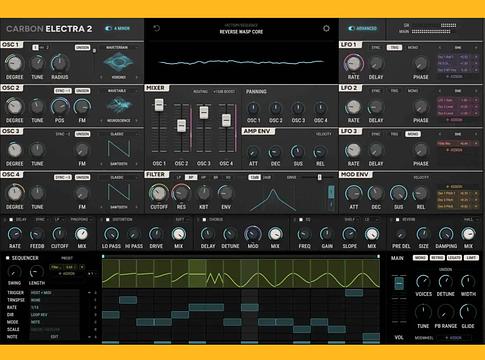Click the OSC 4 sawtooth waveform display

click(x=119, y=192)
